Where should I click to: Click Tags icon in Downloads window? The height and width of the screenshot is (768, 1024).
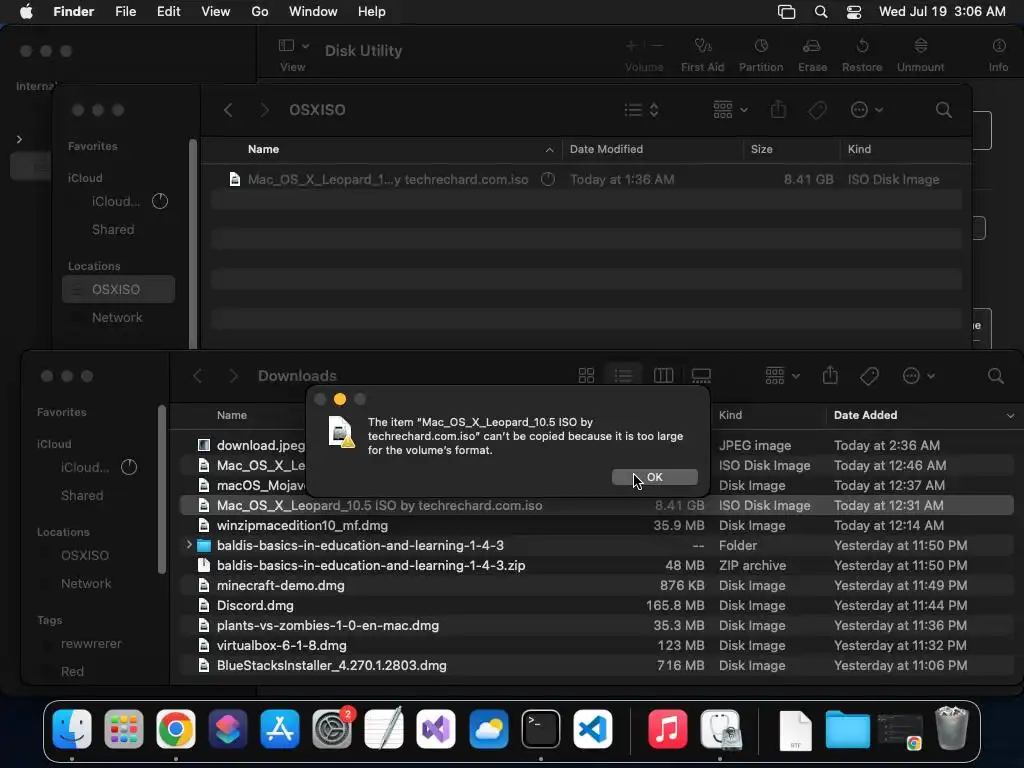pos(869,376)
